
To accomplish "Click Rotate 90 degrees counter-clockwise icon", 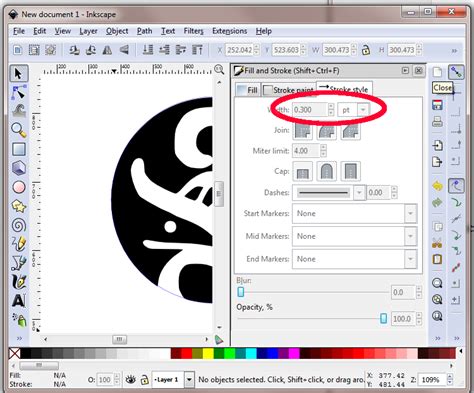I will [74, 50].
